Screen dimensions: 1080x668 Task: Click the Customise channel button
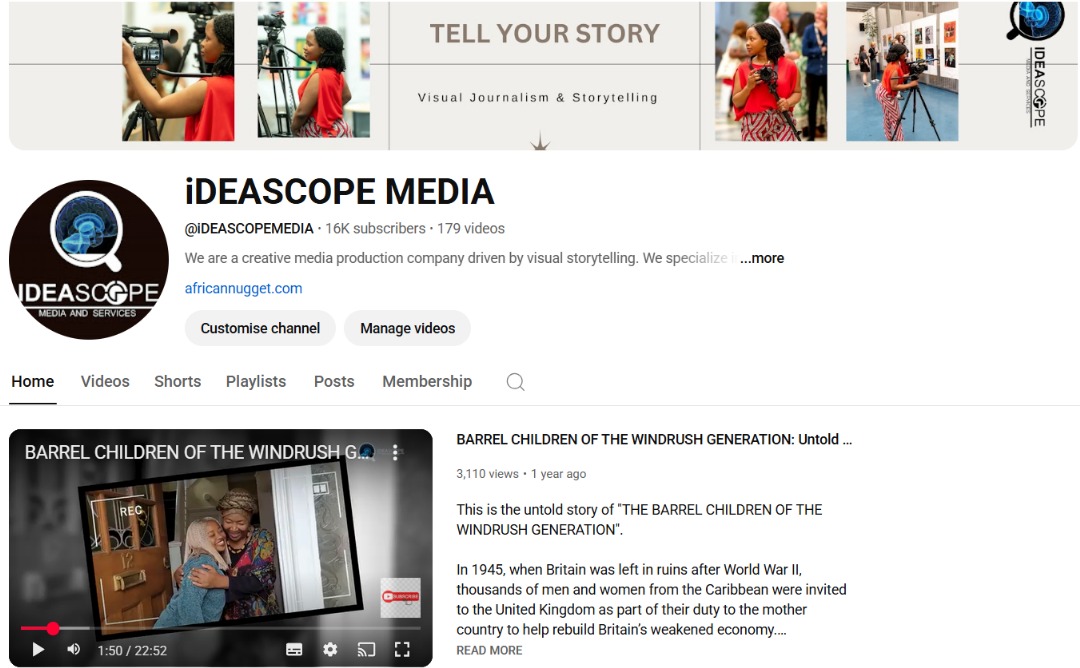pos(260,328)
